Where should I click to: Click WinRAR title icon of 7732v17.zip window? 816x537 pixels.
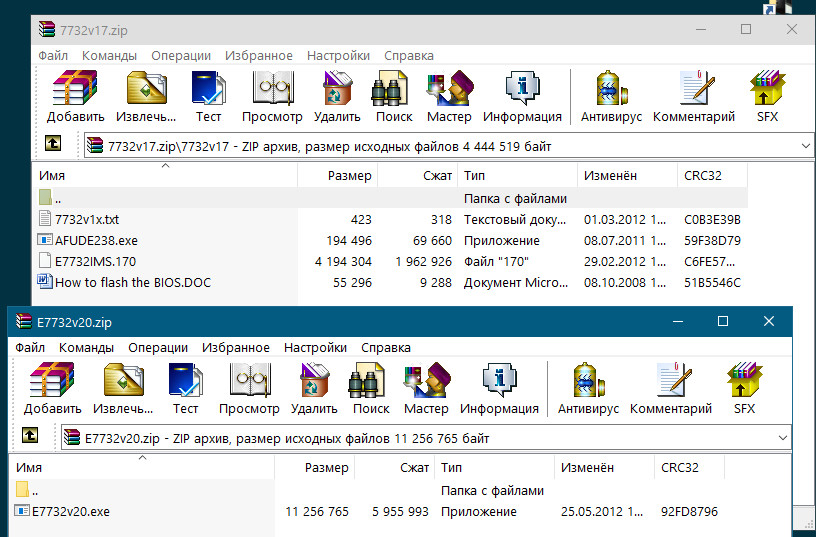[x=47, y=30]
